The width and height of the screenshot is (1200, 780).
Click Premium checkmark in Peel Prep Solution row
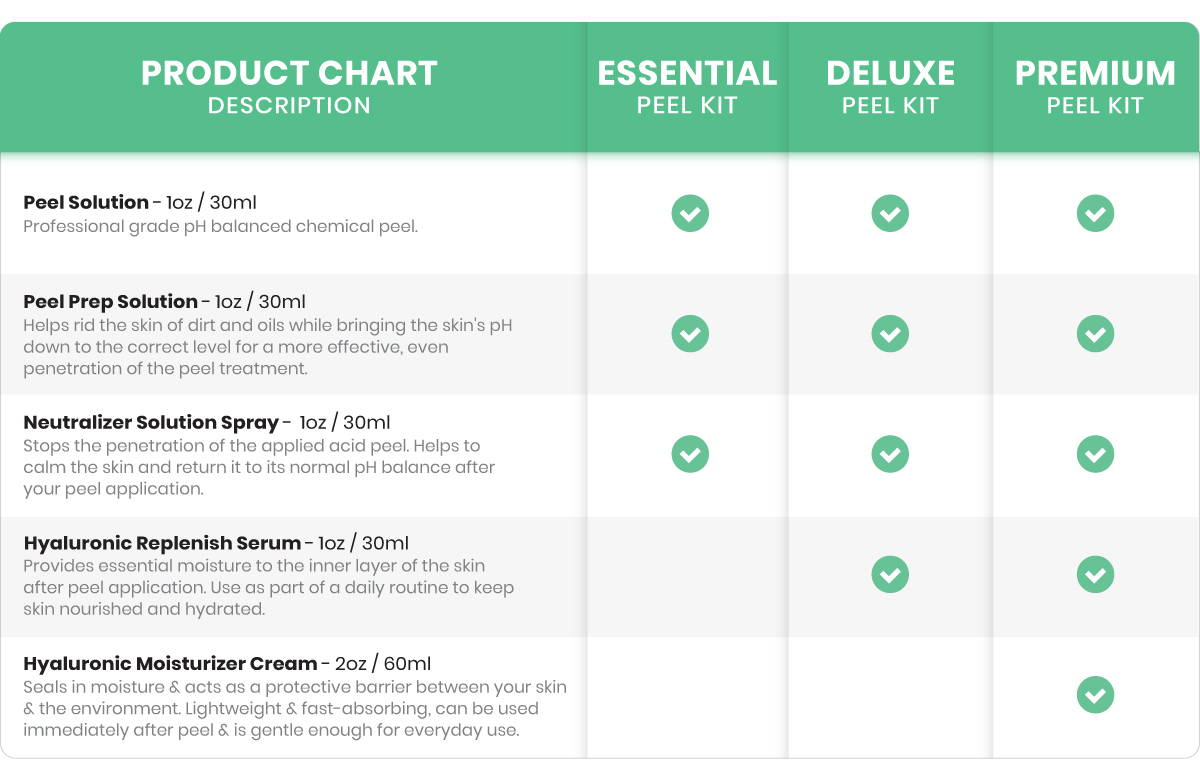point(1095,333)
